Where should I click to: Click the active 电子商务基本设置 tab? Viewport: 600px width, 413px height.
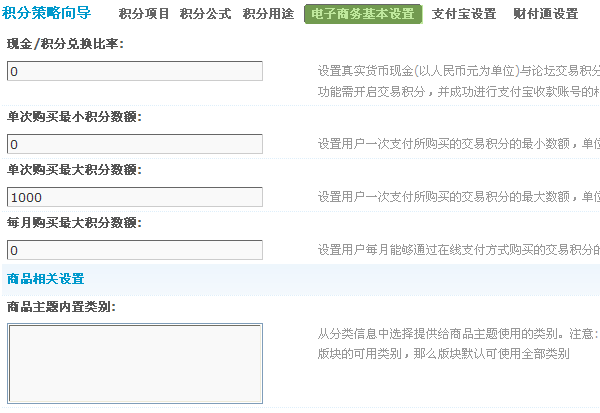click(362, 14)
